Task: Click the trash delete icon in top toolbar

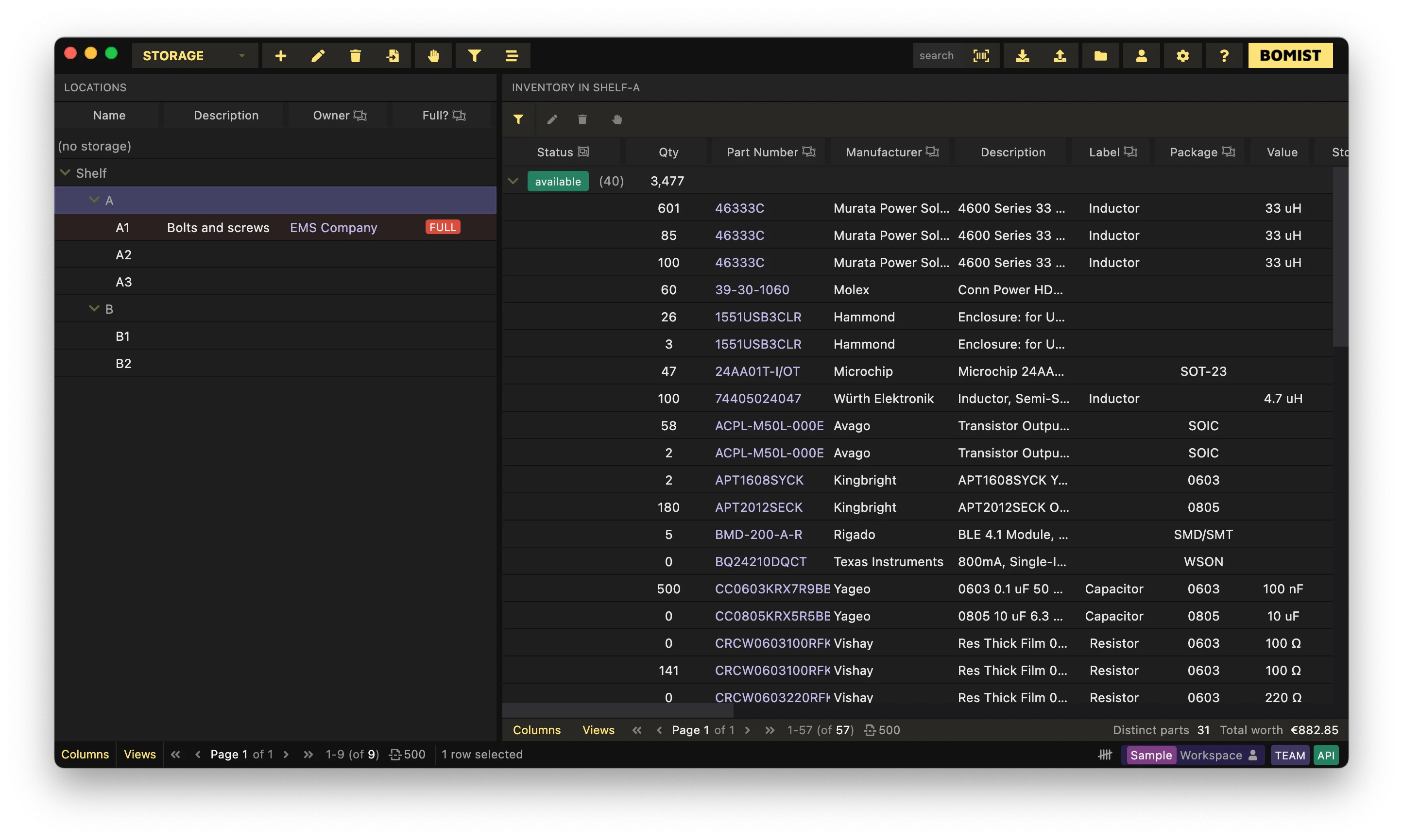Action: pos(355,55)
